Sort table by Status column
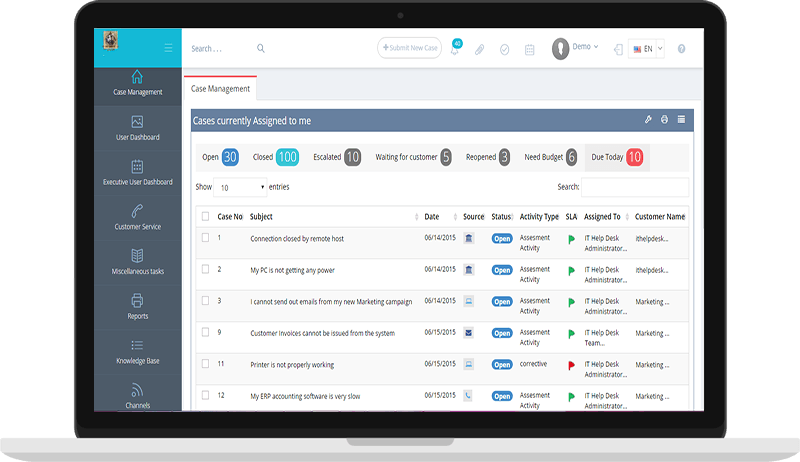The height and width of the screenshot is (462, 800). pyautogui.click(x=502, y=217)
